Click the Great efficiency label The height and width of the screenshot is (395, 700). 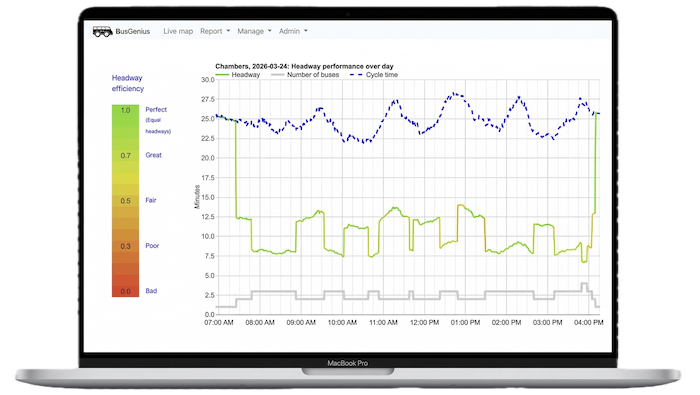tap(154, 155)
